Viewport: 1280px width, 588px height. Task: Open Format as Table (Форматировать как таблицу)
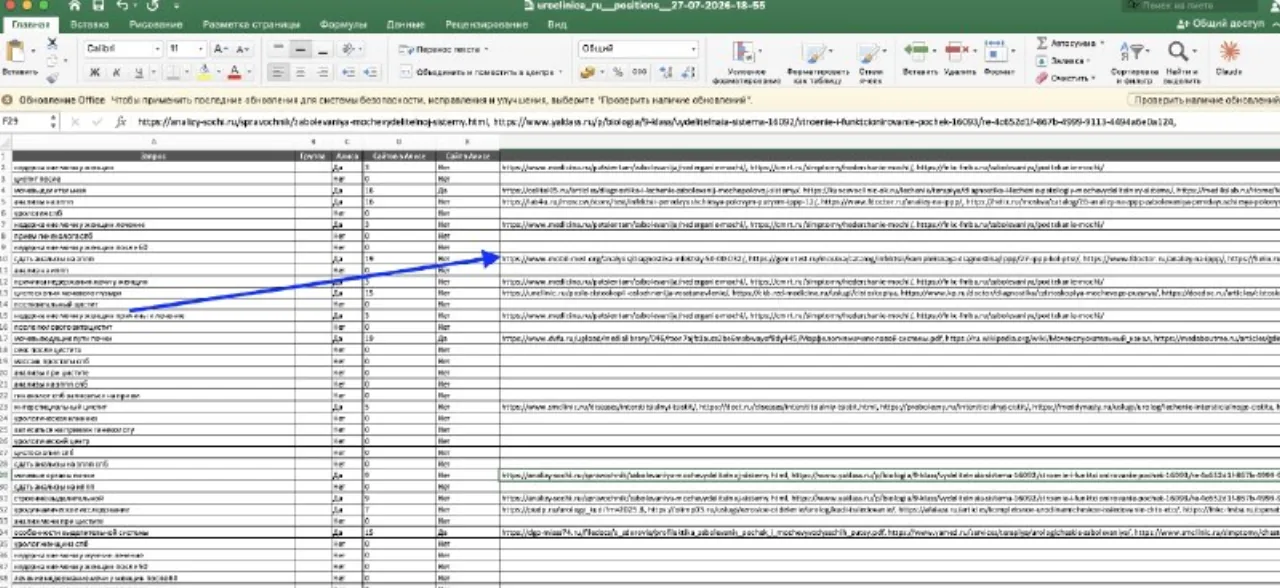click(x=817, y=61)
